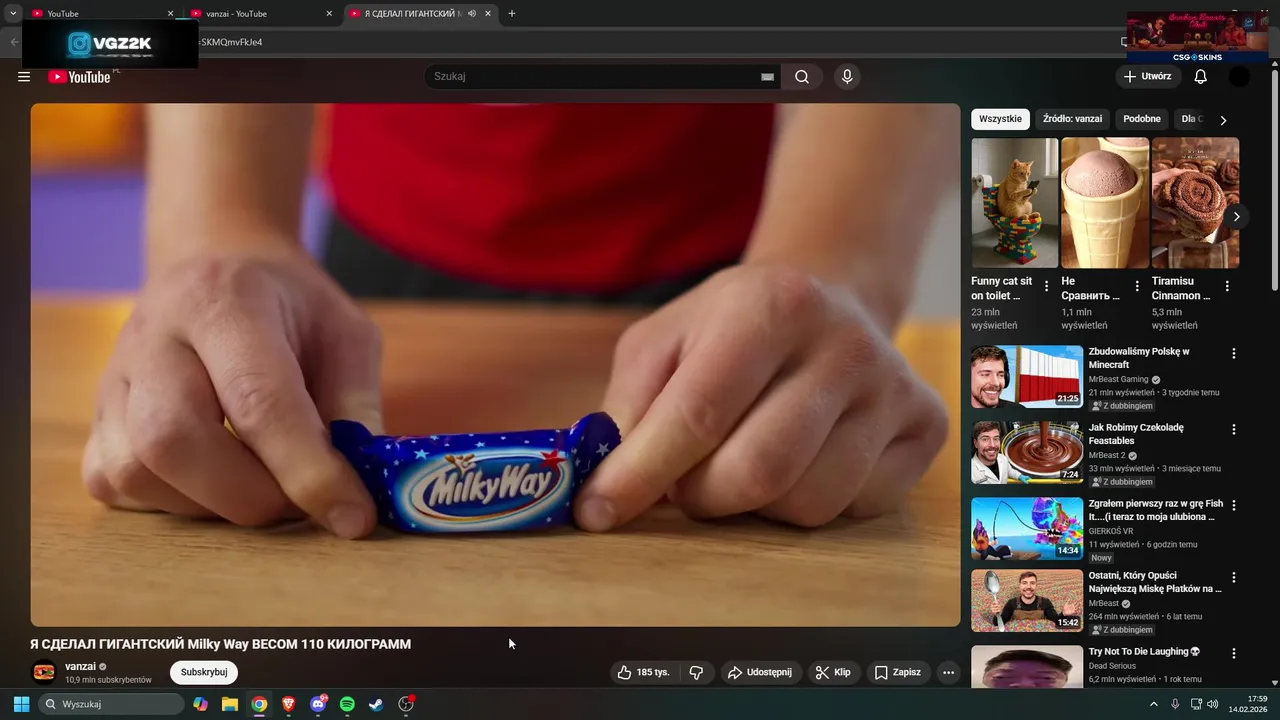This screenshot has width=1280, height=720.
Task: Open a new browser tab
Action: point(512,14)
